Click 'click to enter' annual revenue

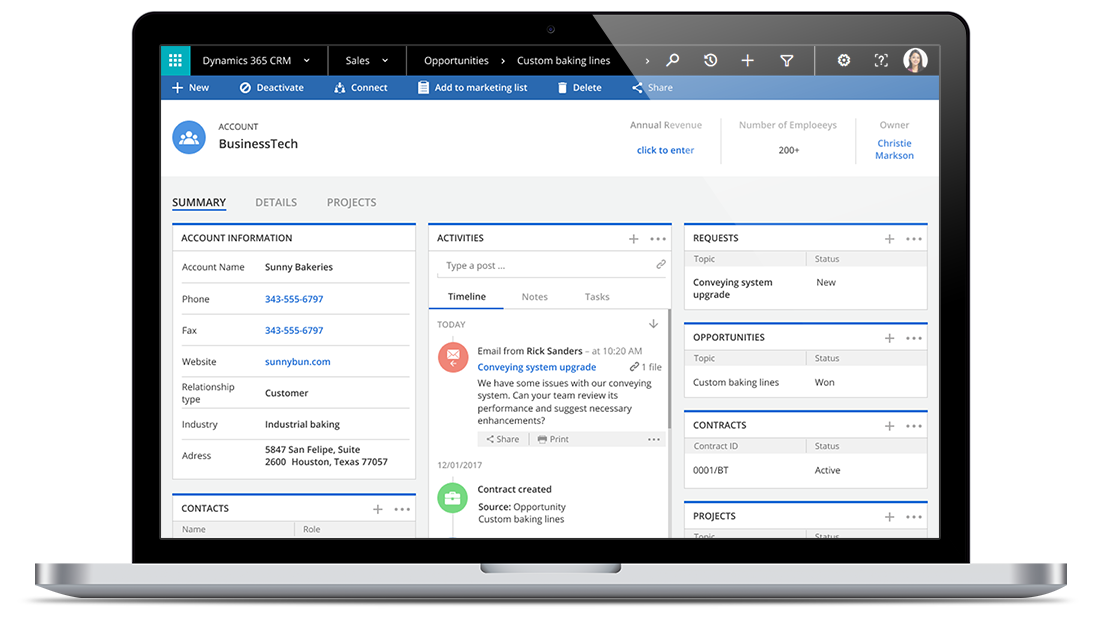pyautogui.click(x=665, y=150)
